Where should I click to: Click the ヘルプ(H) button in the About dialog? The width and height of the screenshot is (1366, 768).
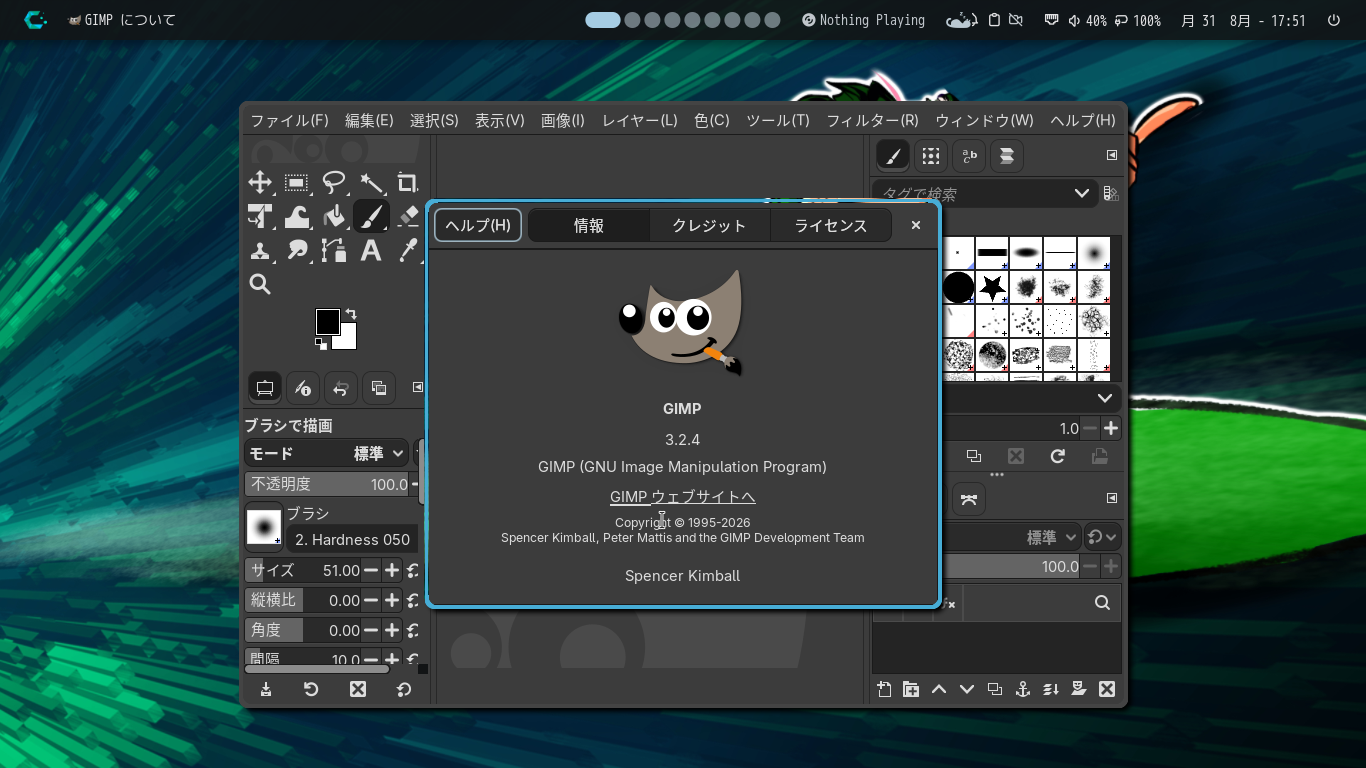(x=478, y=225)
